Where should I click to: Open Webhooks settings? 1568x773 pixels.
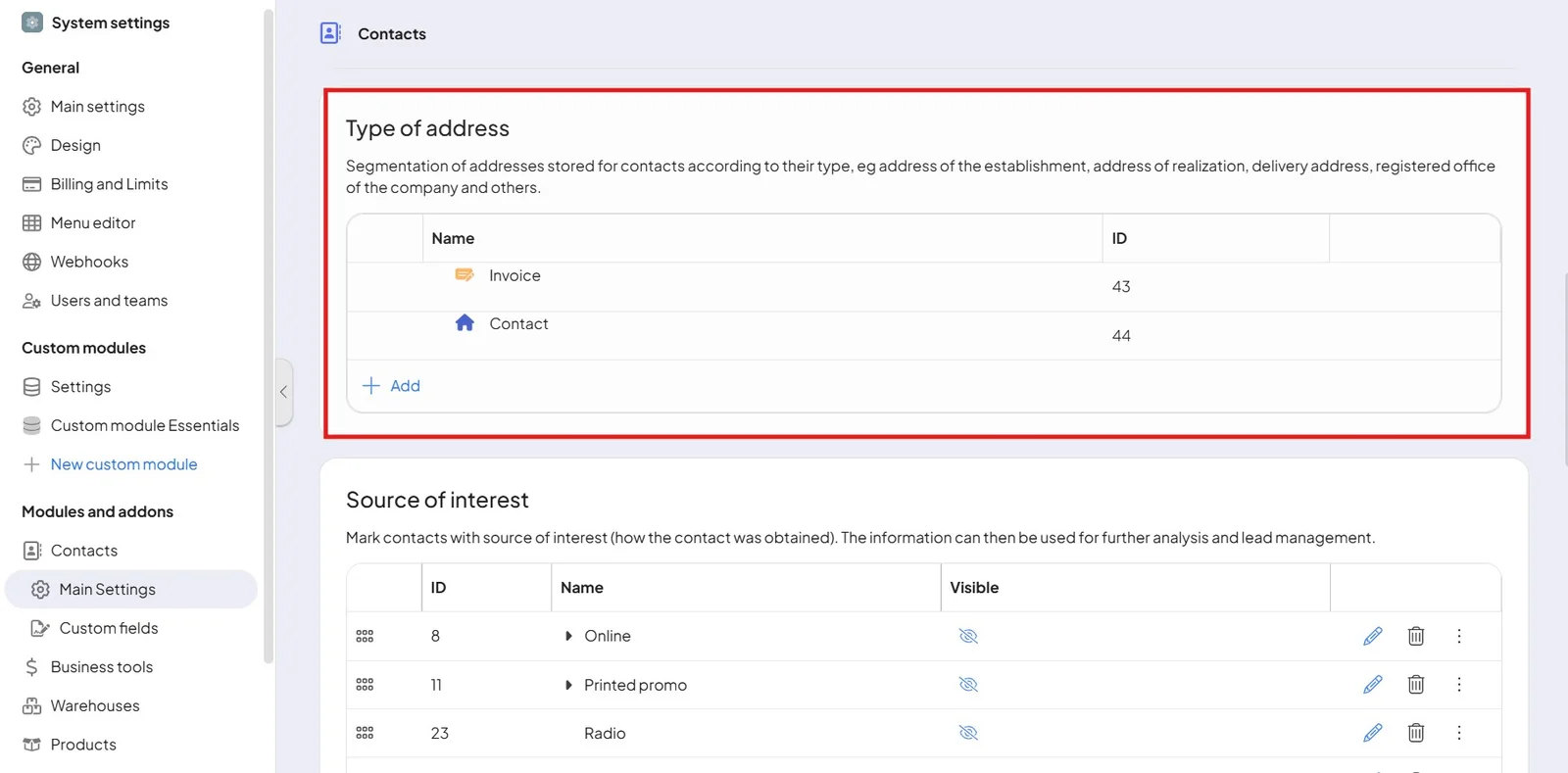click(x=89, y=262)
